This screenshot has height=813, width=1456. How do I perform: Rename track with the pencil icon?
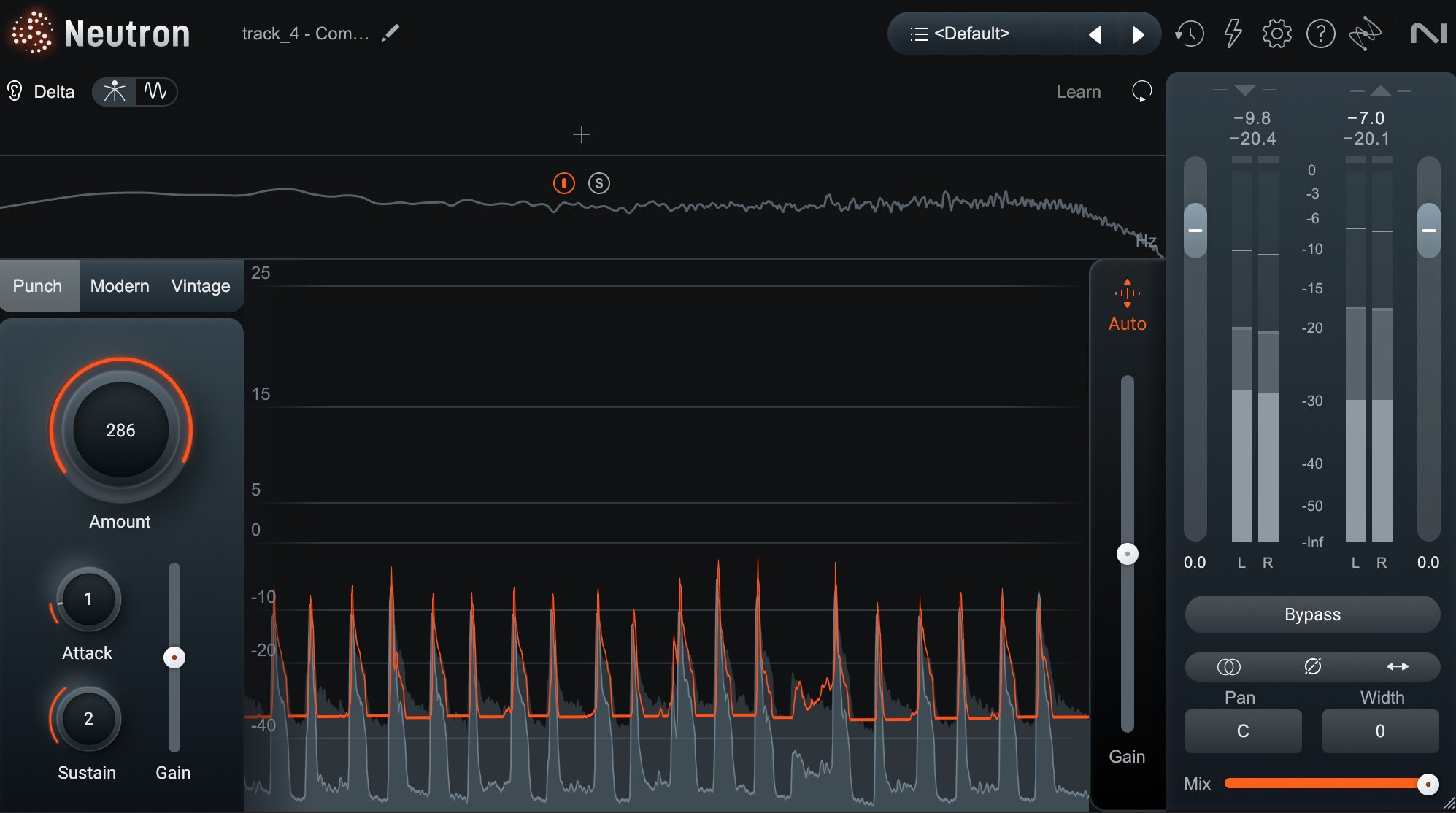tap(390, 33)
